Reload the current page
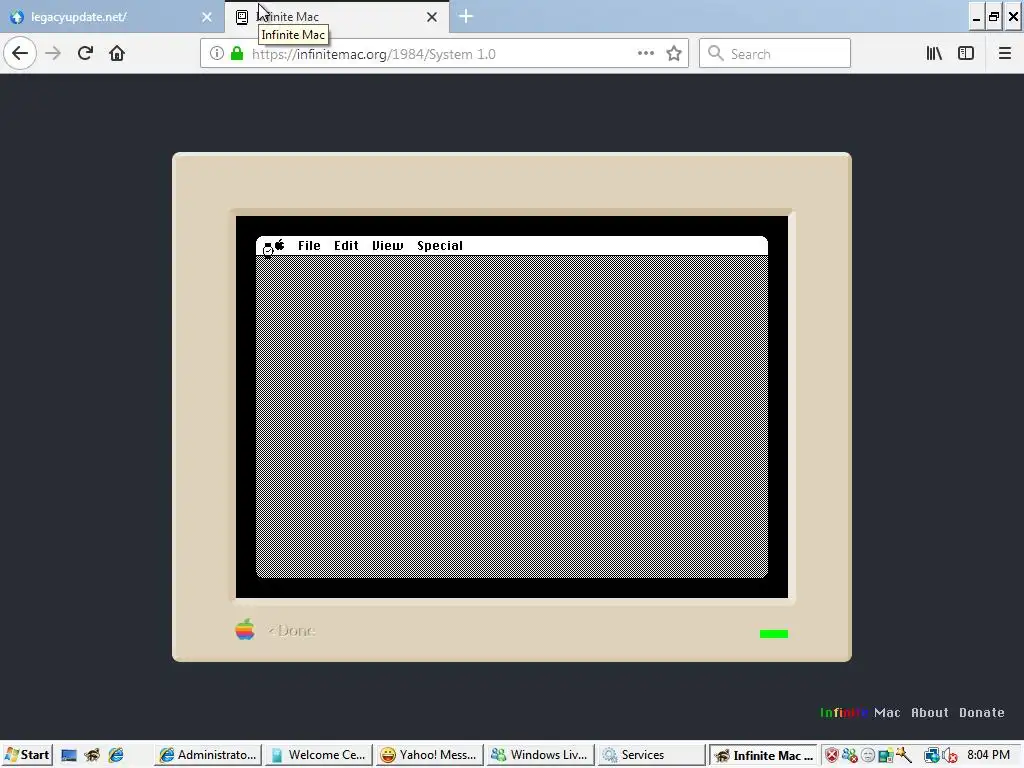The image size is (1024, 768). tap(85, 54)
